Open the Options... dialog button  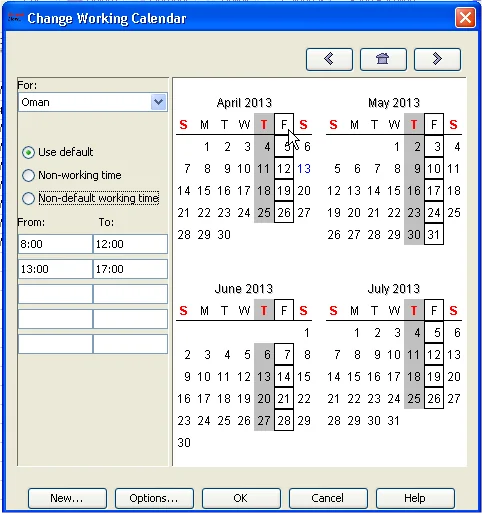pyautogui.click(x=154, y=498)
